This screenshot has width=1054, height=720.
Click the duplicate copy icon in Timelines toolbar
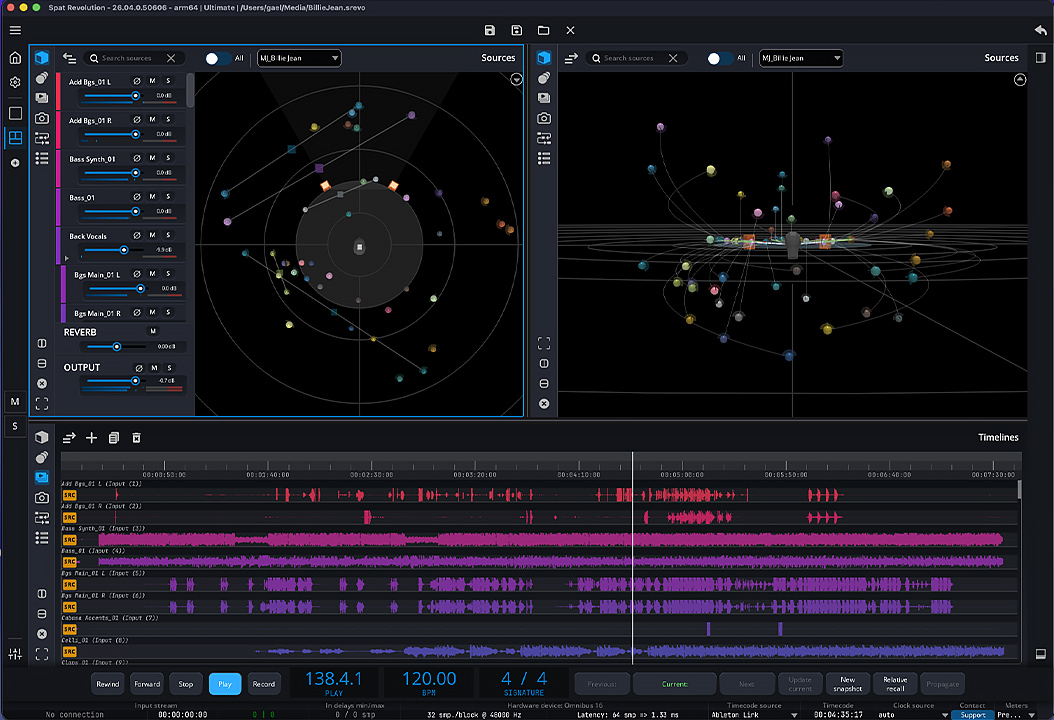tap(114, 437)
